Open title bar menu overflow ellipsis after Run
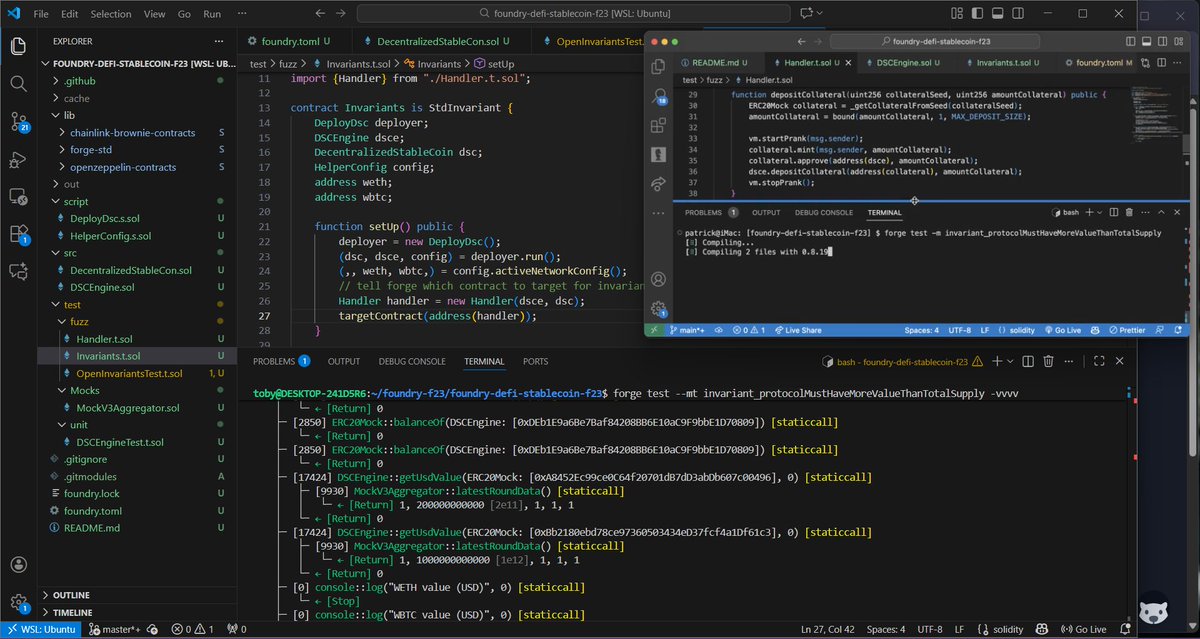1200x639 pixels. 242,14
